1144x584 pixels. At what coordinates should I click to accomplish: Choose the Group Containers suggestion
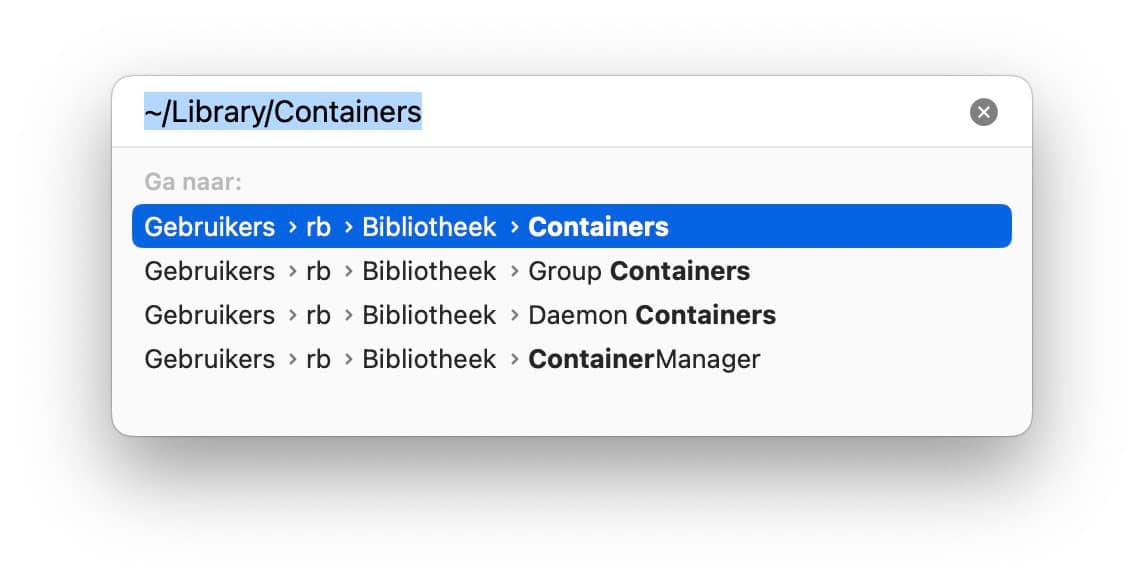[571, 271]
